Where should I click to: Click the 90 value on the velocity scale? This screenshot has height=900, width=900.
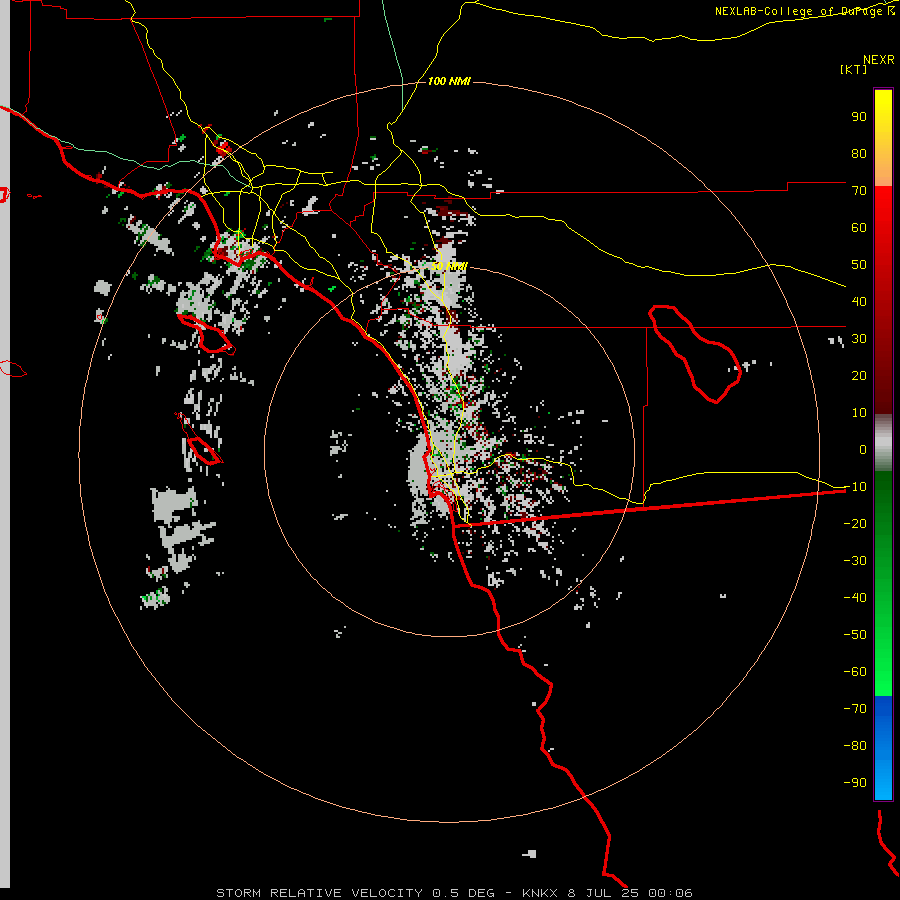(859, 117)
